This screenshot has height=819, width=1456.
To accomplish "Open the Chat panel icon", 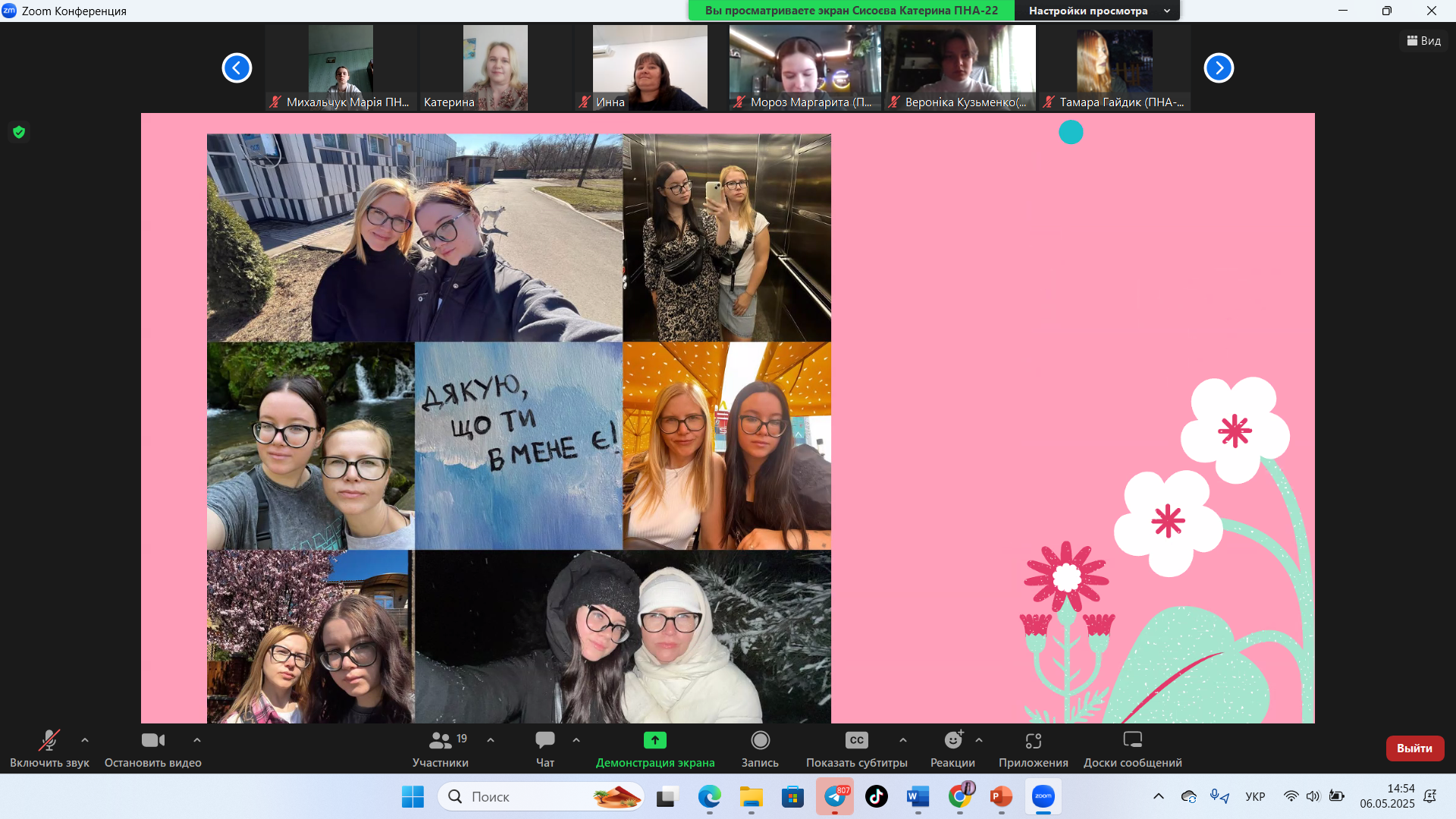I will coord(544,740).
